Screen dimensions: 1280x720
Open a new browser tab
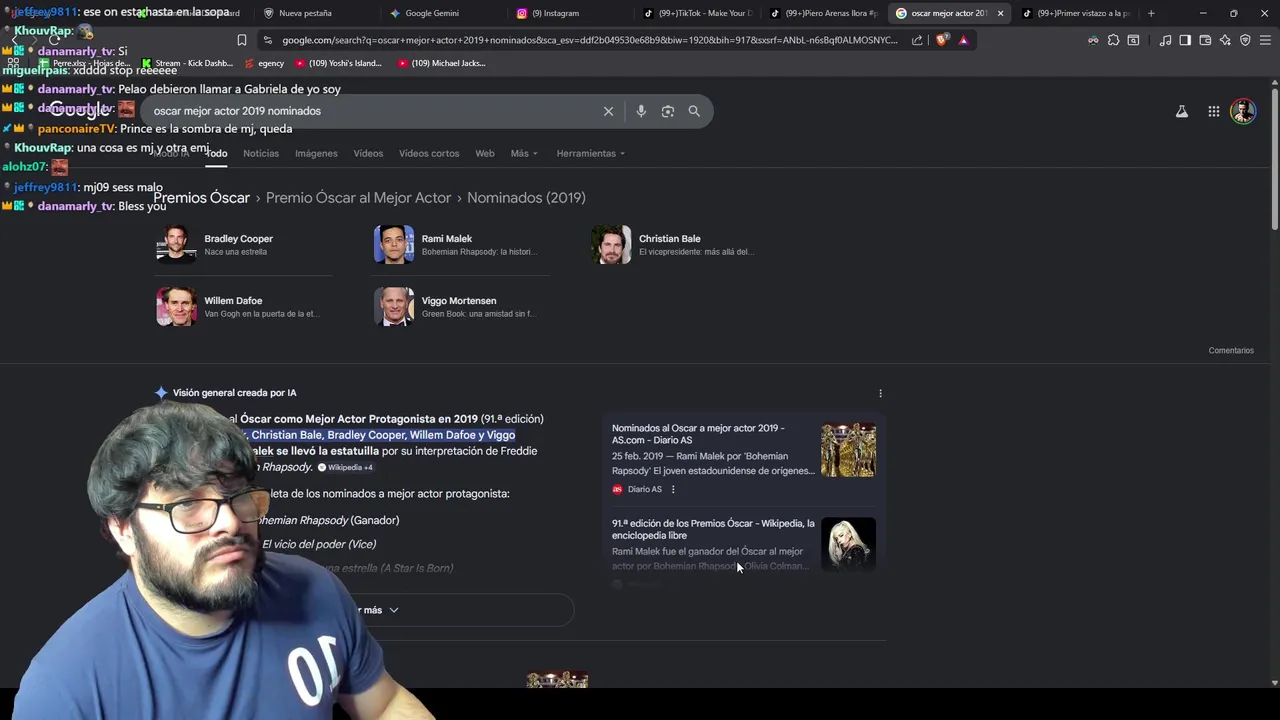pyautogui.click(x=1151, y=13)
